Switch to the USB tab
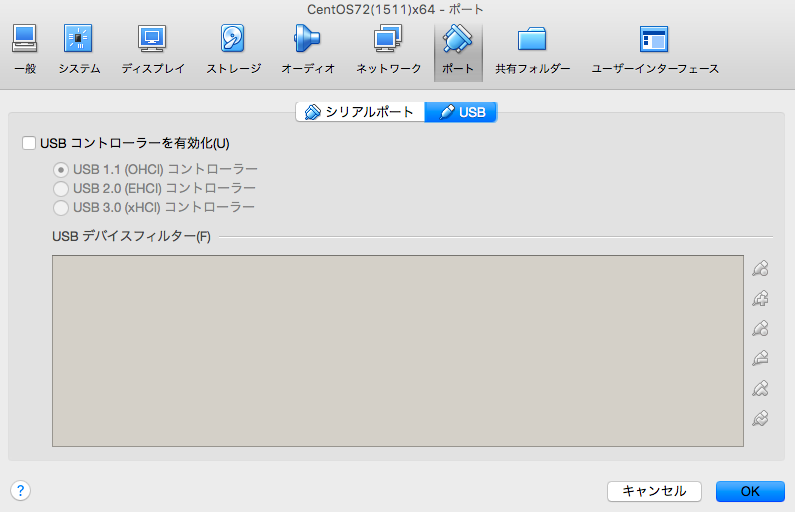 pos(461,112)
